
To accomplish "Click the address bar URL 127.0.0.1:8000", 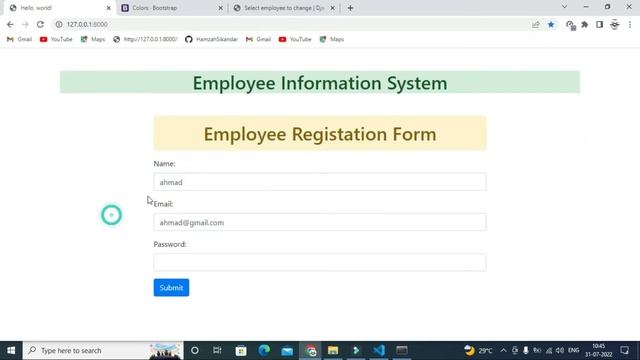I will (87, 24).
